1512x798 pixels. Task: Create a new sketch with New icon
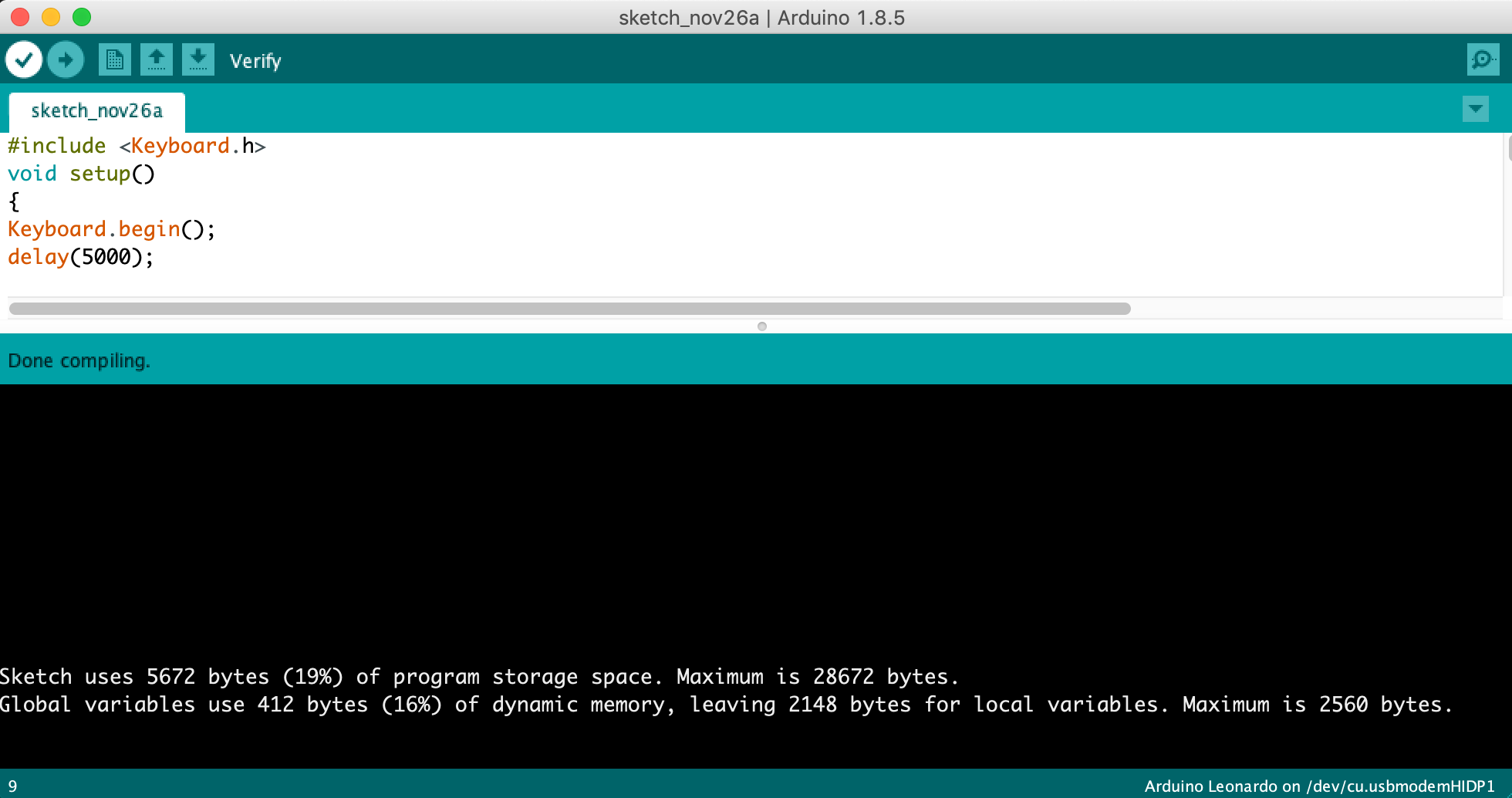[115, 59]
